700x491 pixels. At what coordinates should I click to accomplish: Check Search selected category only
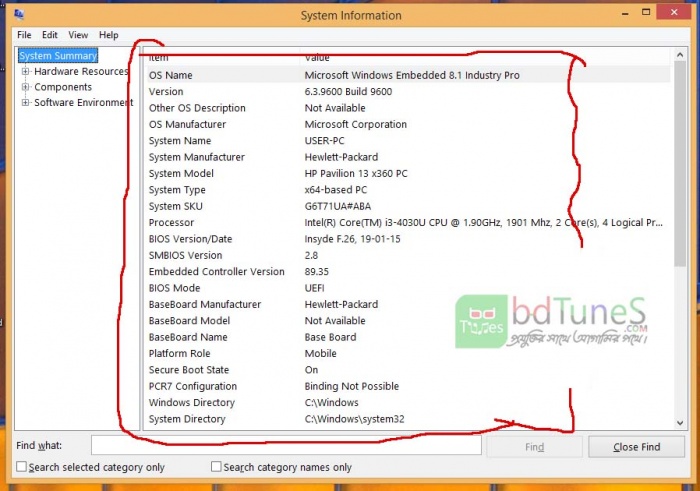click(x=21, y=466)
